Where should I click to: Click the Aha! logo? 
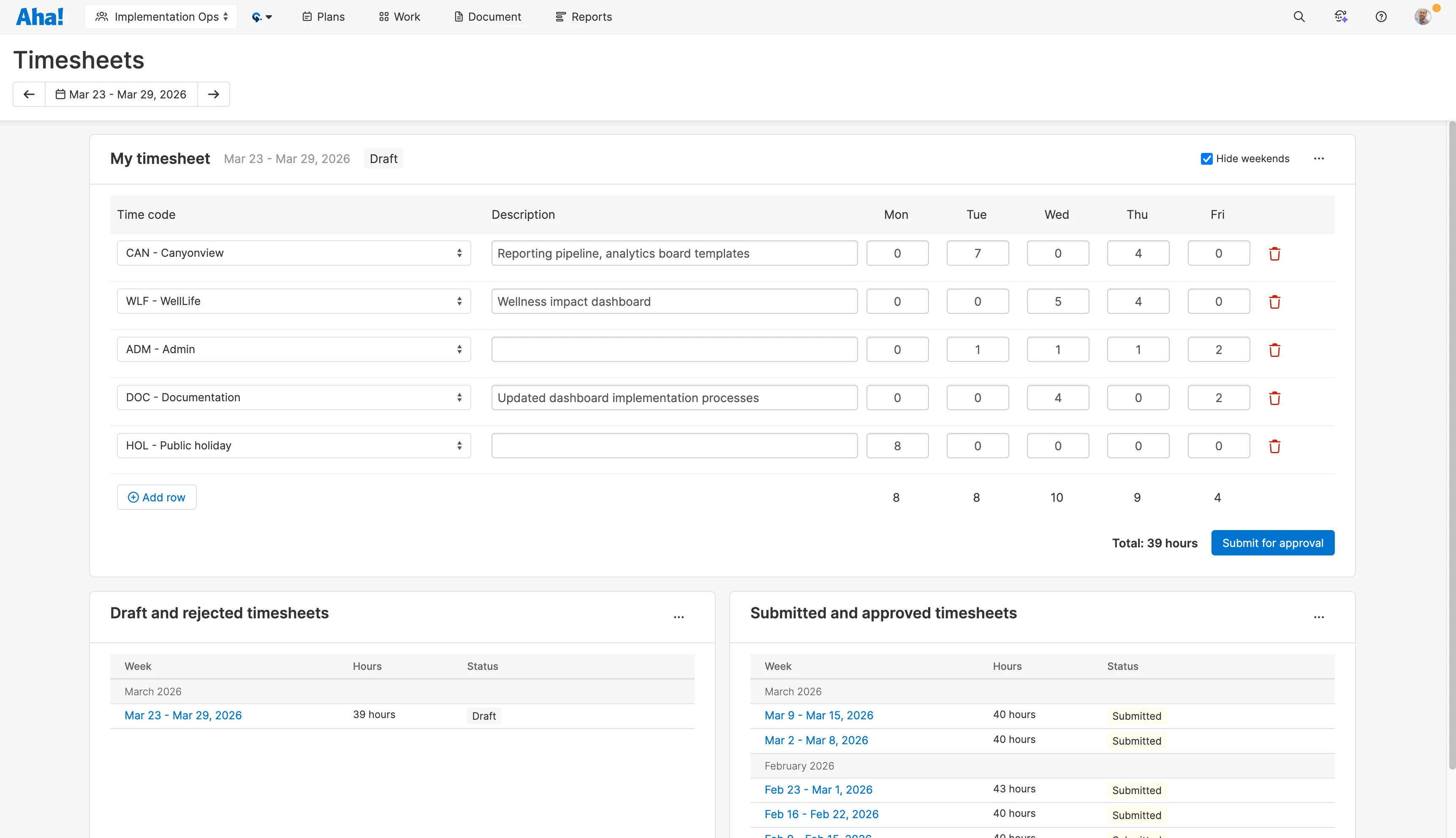[39, 16]
